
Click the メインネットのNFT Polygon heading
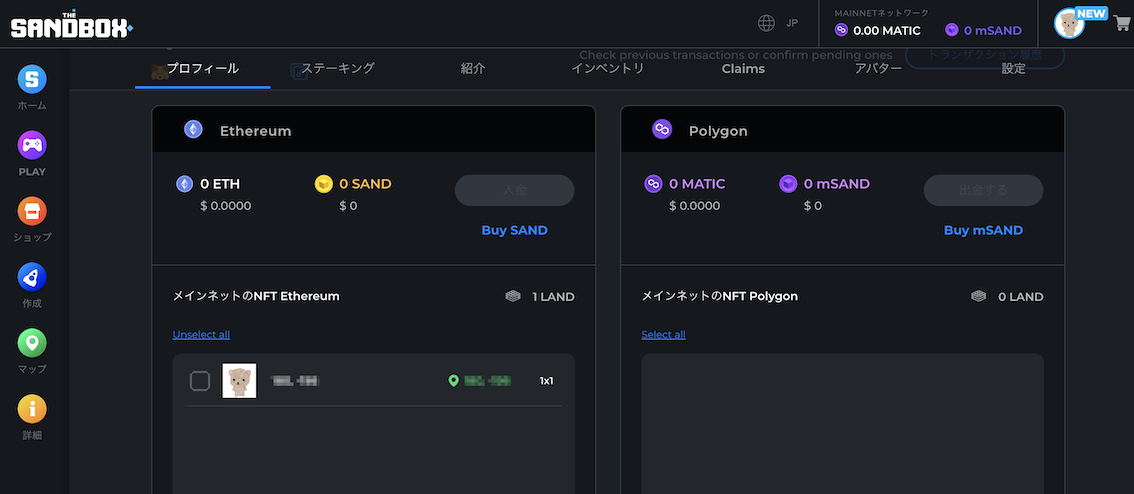[720, 296]
